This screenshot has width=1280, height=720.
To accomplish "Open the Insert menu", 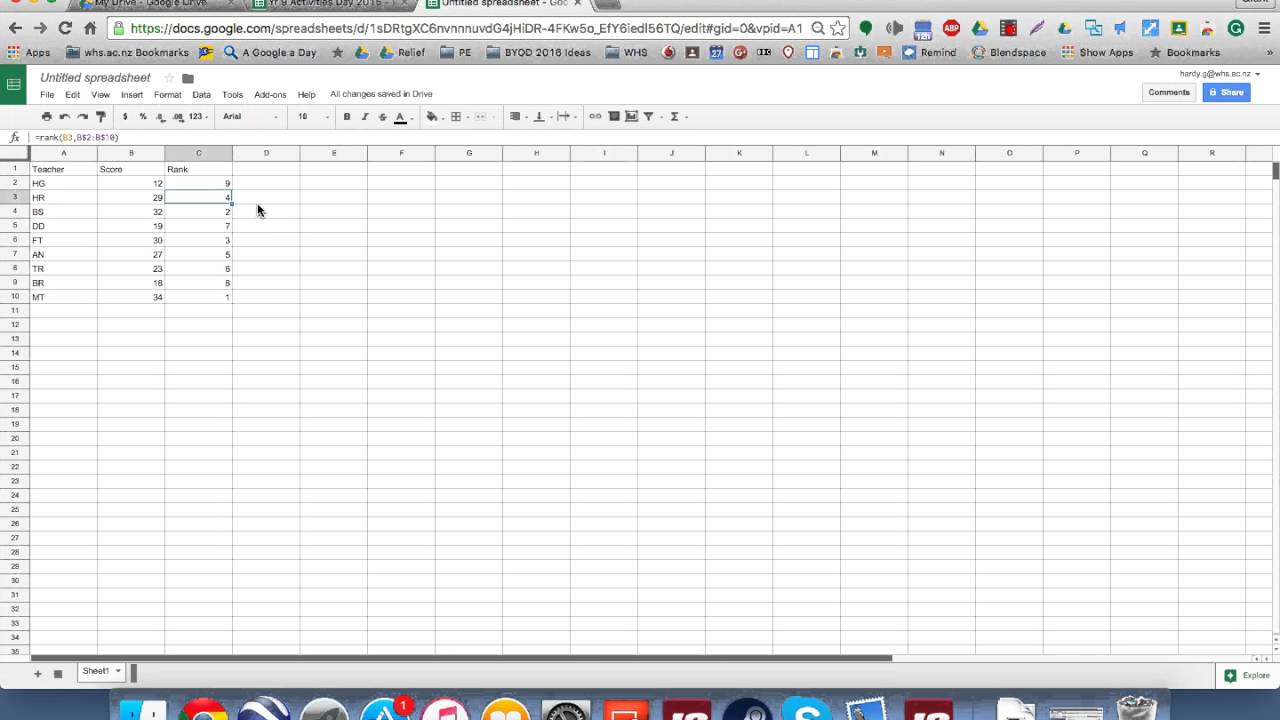I will coord(132,95).
